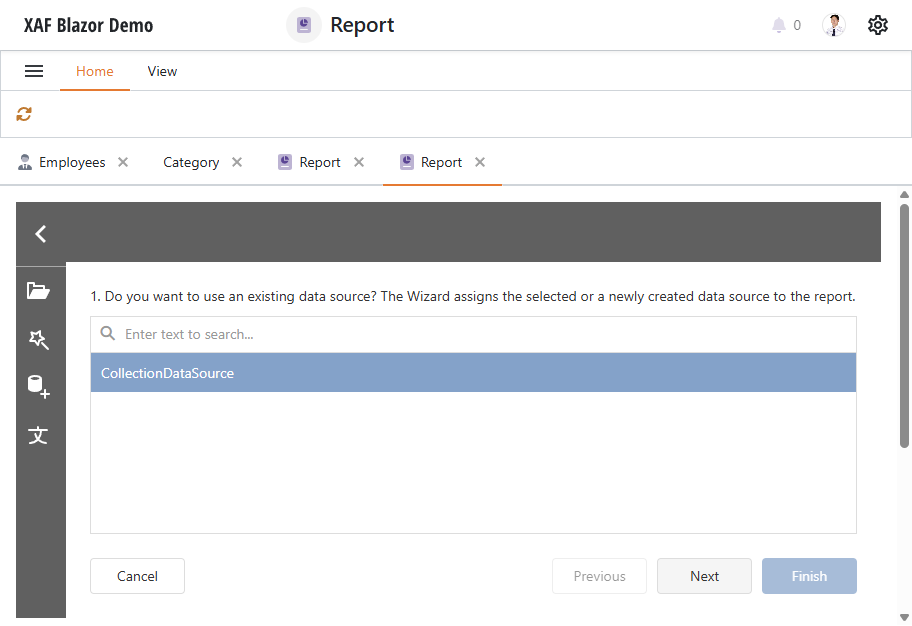Viewport: 912px width, 626px height.
Task: Click the Report clock icon in the header
Action: (303, 24)
